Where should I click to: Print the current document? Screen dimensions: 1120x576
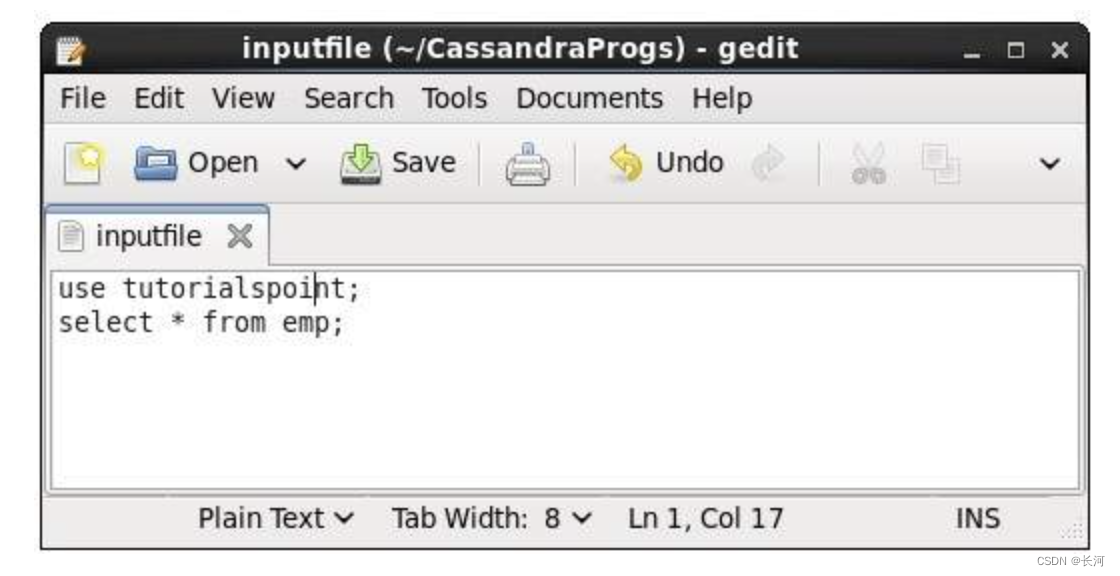click(x=528, y=162)
